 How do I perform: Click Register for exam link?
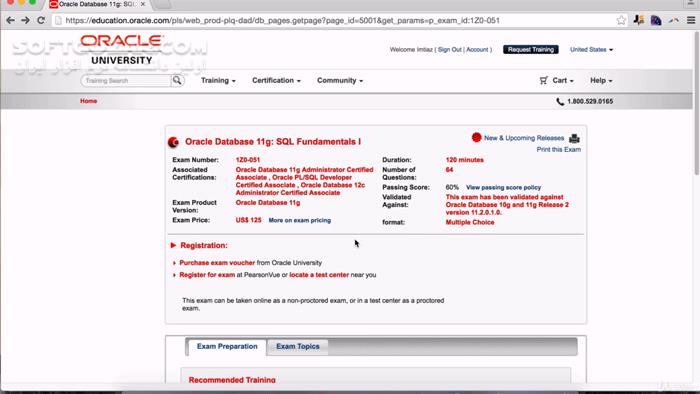tap(207, 275)
